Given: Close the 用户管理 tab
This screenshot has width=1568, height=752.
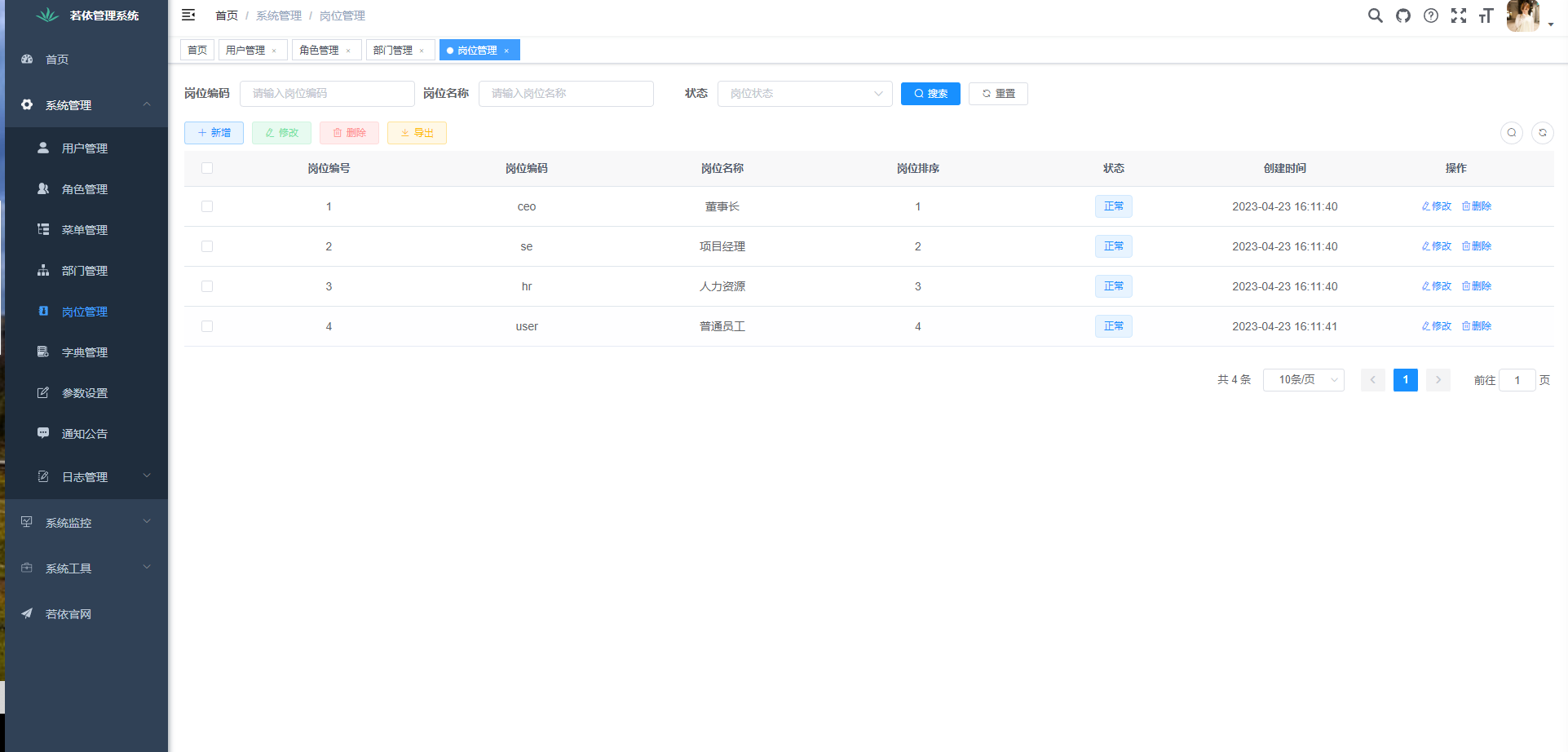Looking at the screenshot, I should point(274,51).
